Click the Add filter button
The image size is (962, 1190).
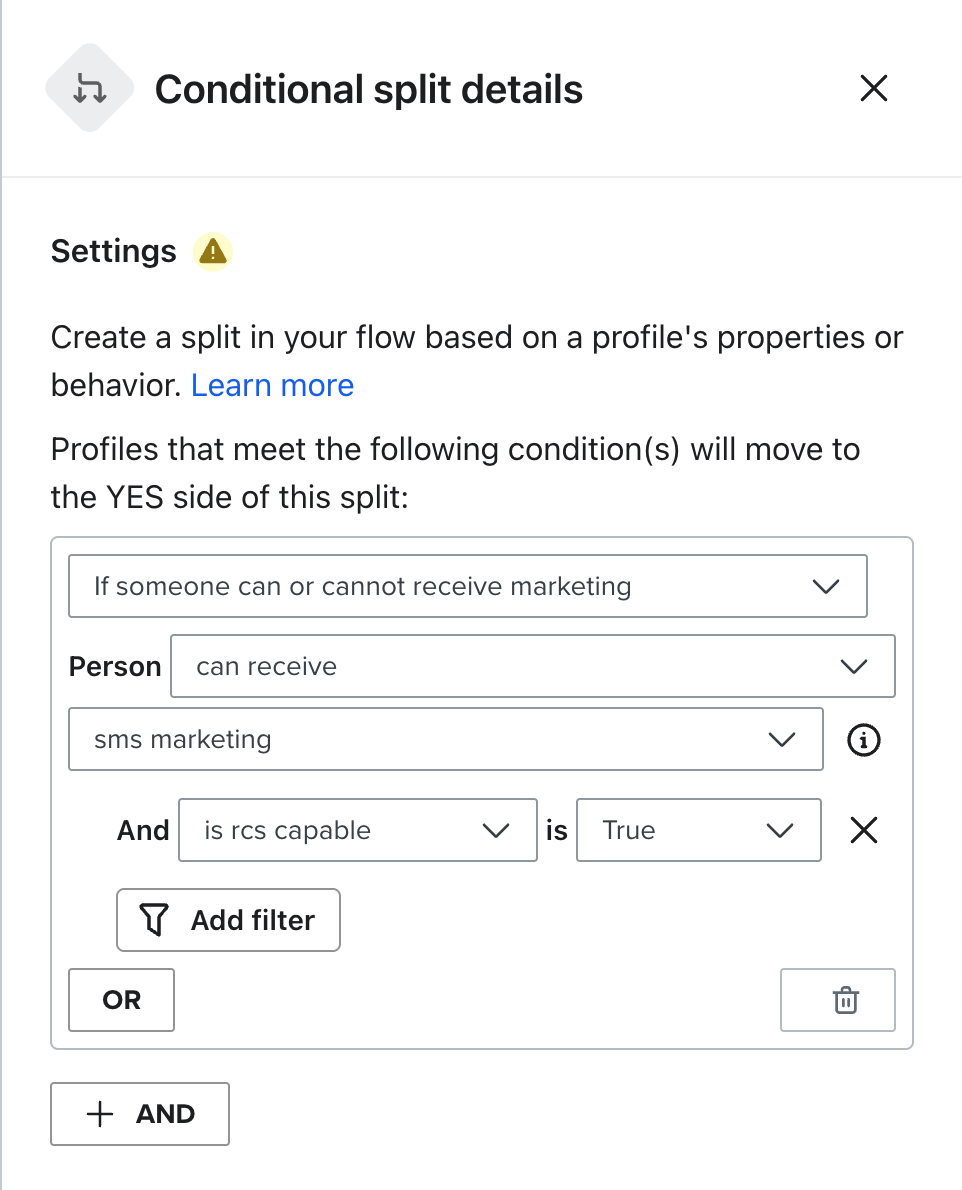point(229,920)
